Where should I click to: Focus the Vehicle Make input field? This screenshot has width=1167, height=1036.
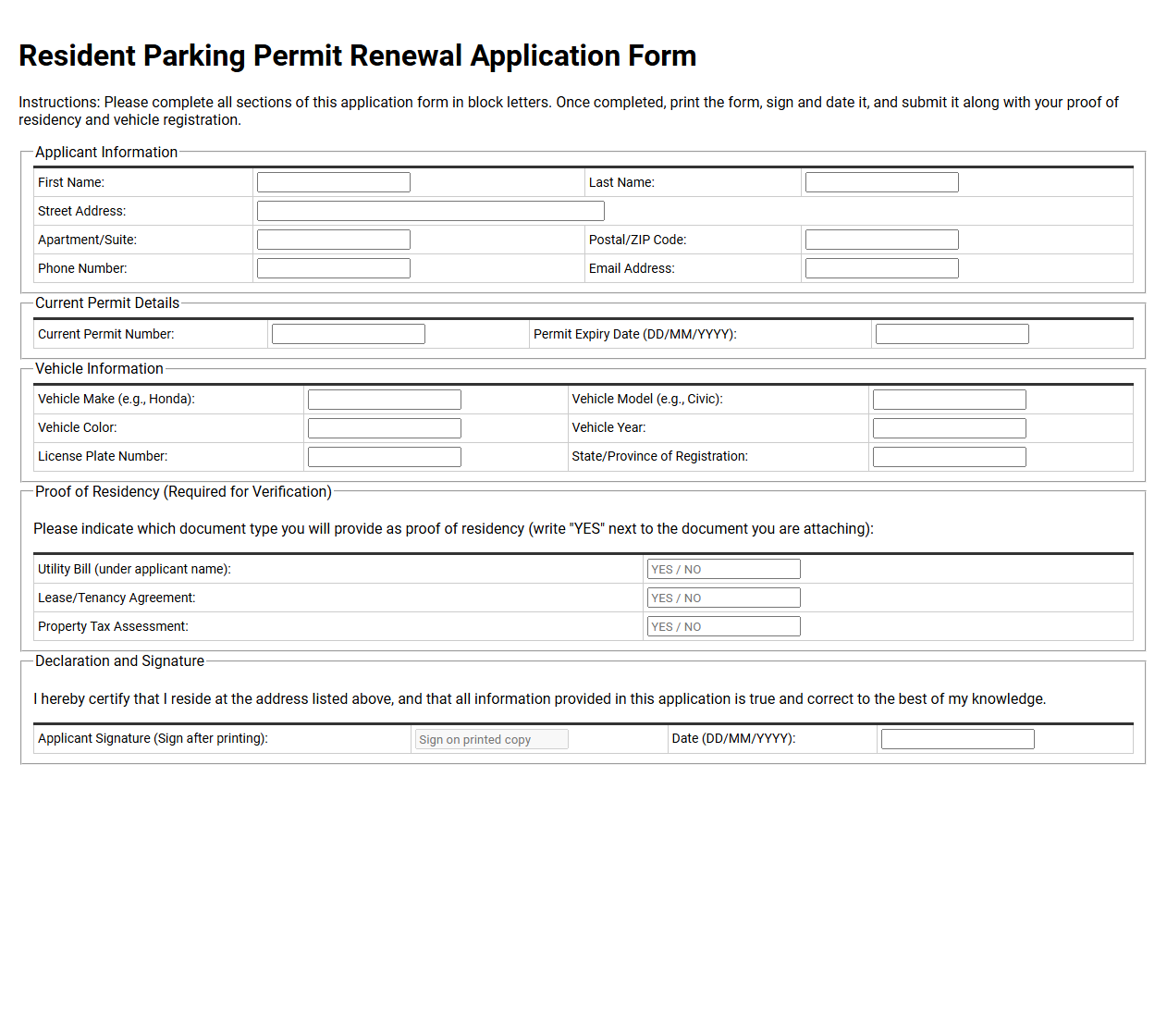click(385, 400)
